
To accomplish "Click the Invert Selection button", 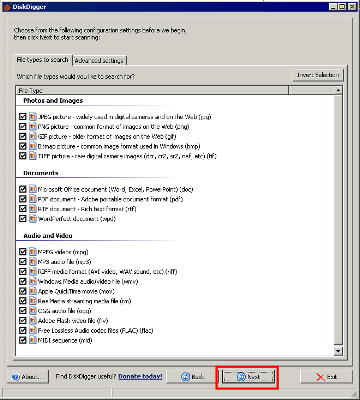I will point(318,75).
